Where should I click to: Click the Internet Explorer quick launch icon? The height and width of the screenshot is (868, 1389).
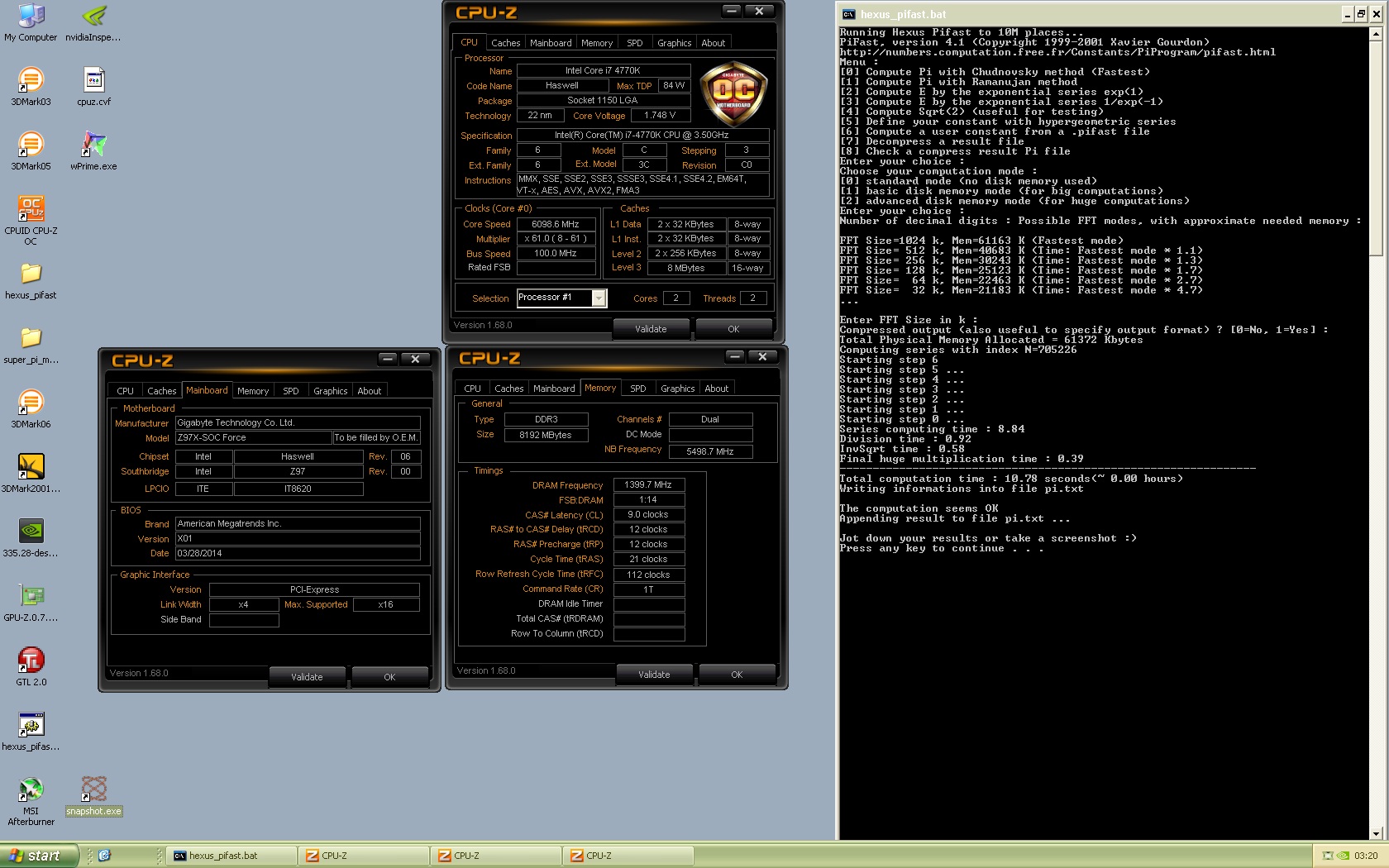[104, 856]
